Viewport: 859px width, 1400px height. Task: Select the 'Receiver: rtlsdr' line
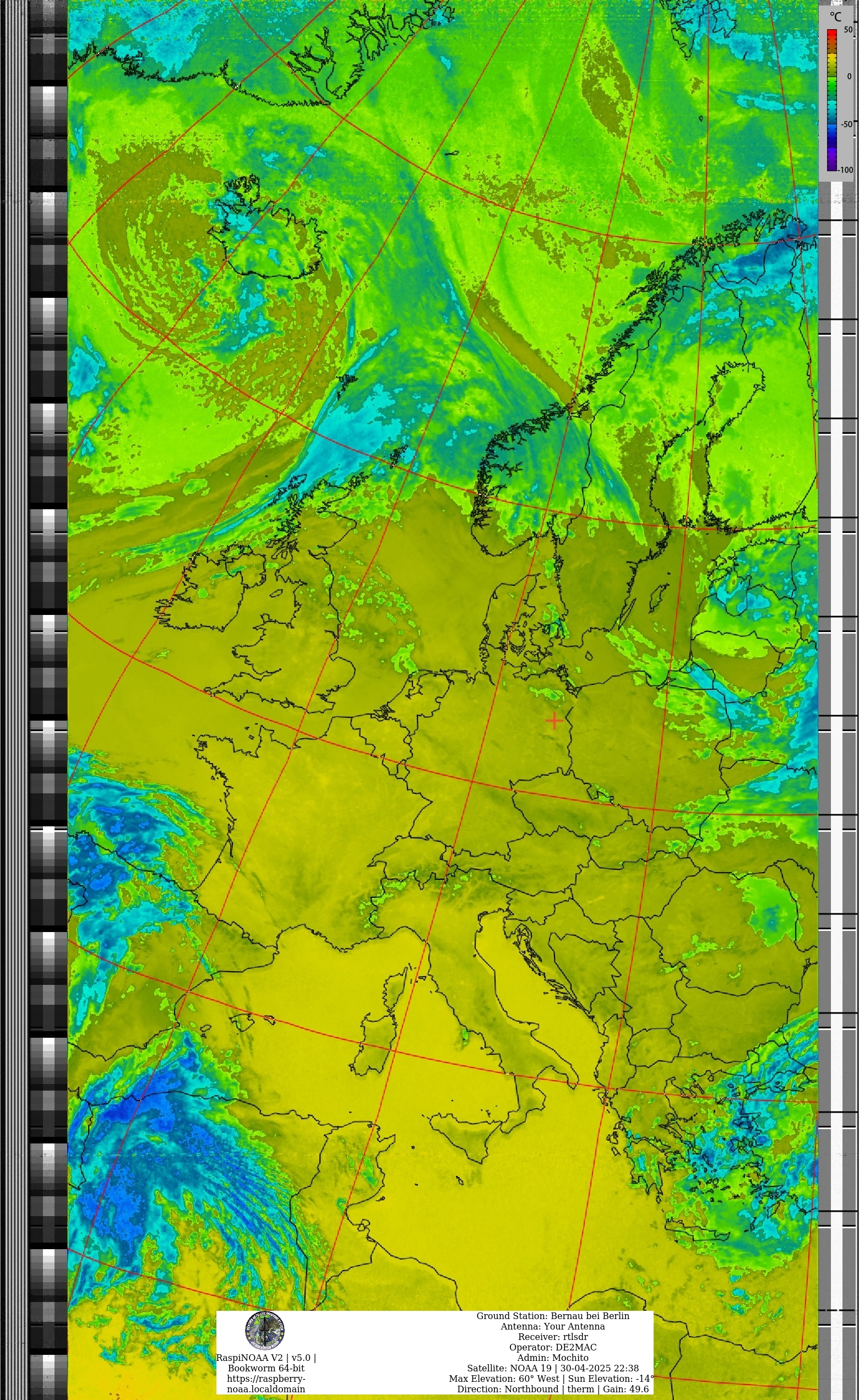[553, 1337]
